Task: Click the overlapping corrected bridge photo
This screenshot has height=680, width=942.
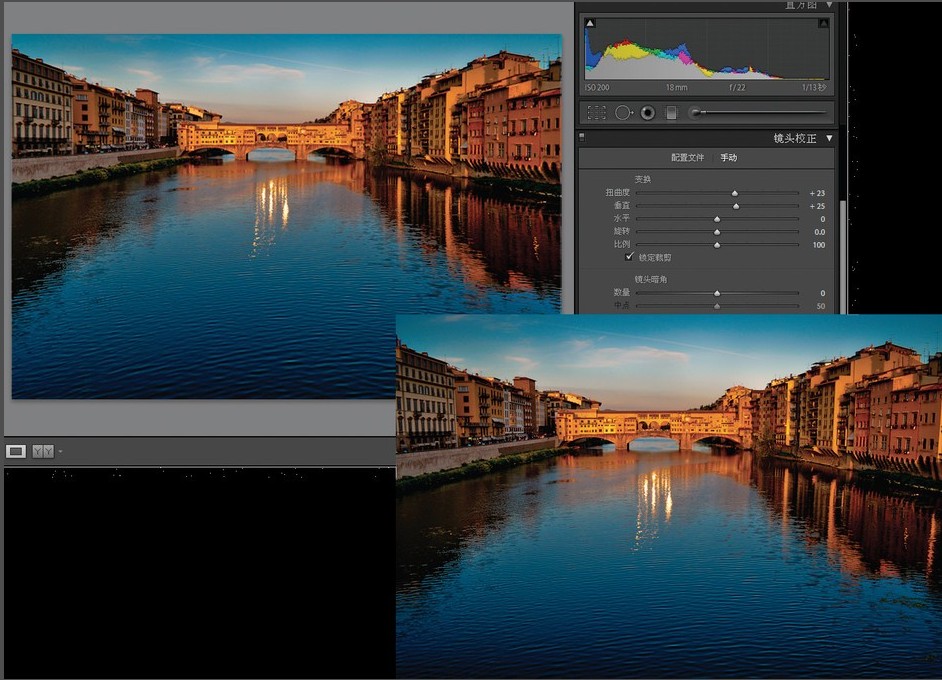Action: [669, 496]
